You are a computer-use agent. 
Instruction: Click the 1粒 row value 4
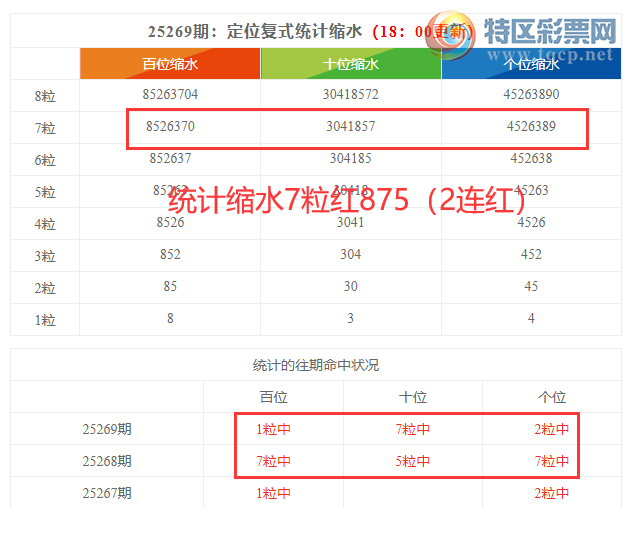click(x=531, y=318)
